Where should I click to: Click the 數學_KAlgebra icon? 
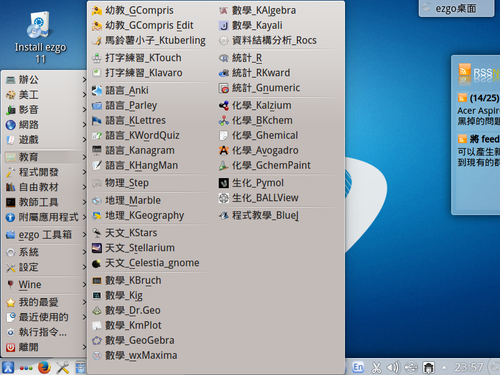click(223, 10)
